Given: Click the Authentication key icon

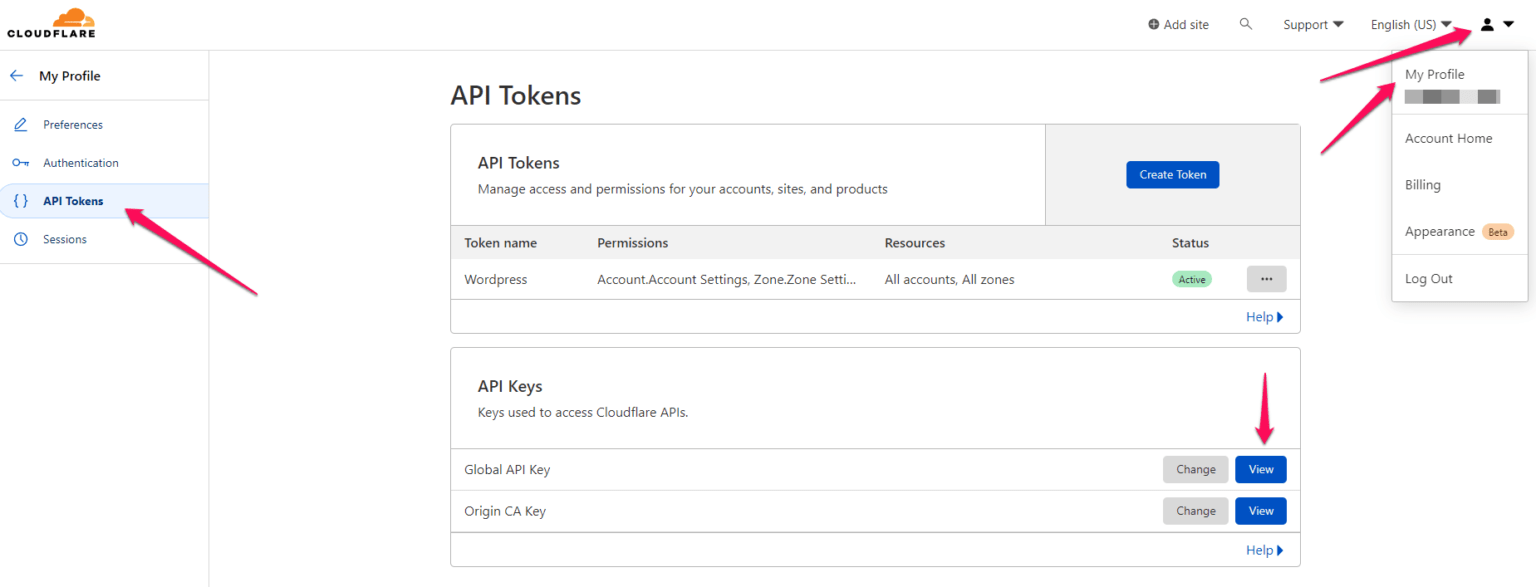Looking at the screenshot, I should [x=20, y=163].
